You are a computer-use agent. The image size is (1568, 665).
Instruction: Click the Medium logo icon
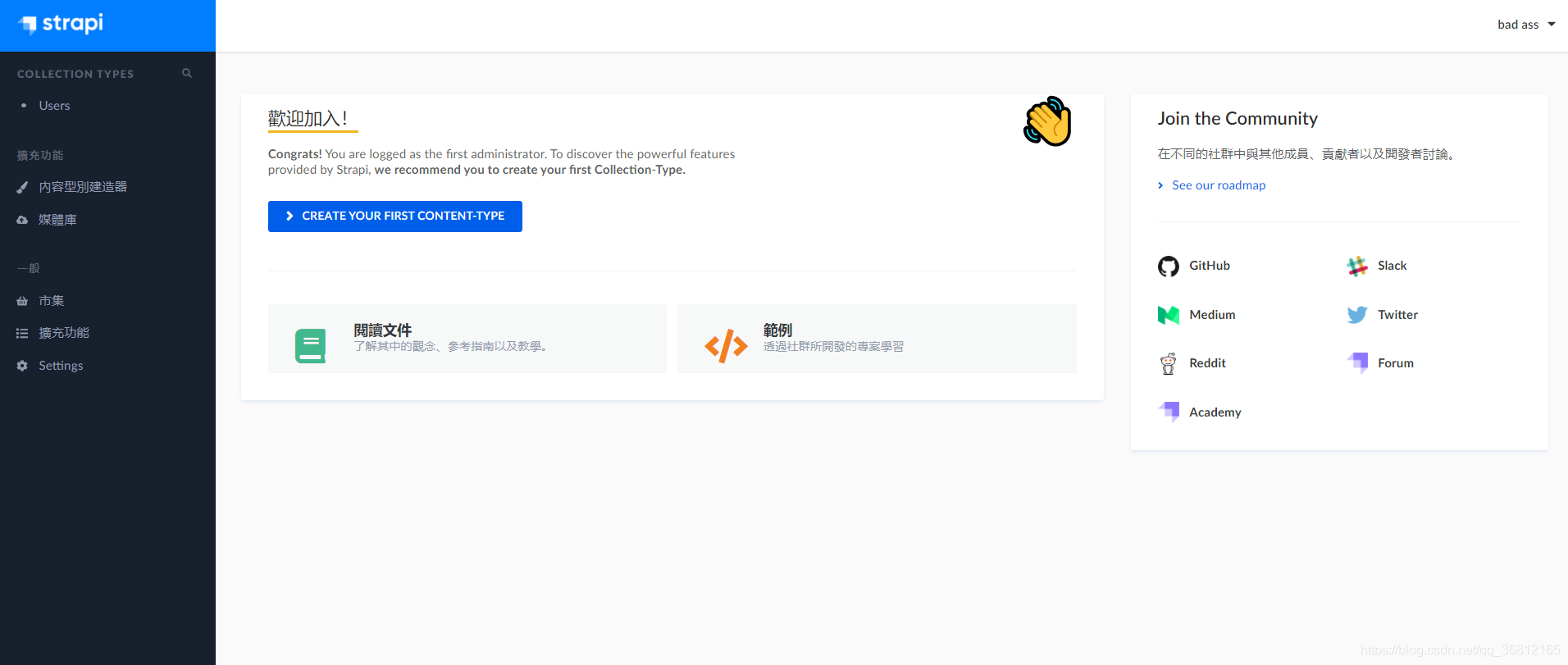(1169, 315)
